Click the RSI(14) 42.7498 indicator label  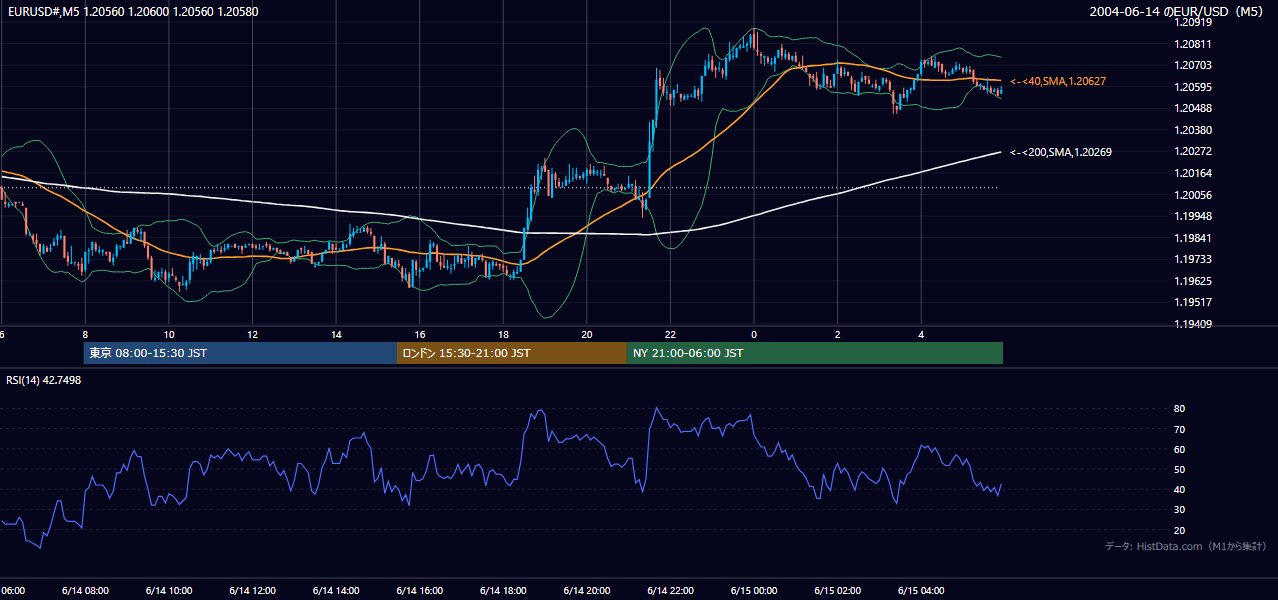44,380
